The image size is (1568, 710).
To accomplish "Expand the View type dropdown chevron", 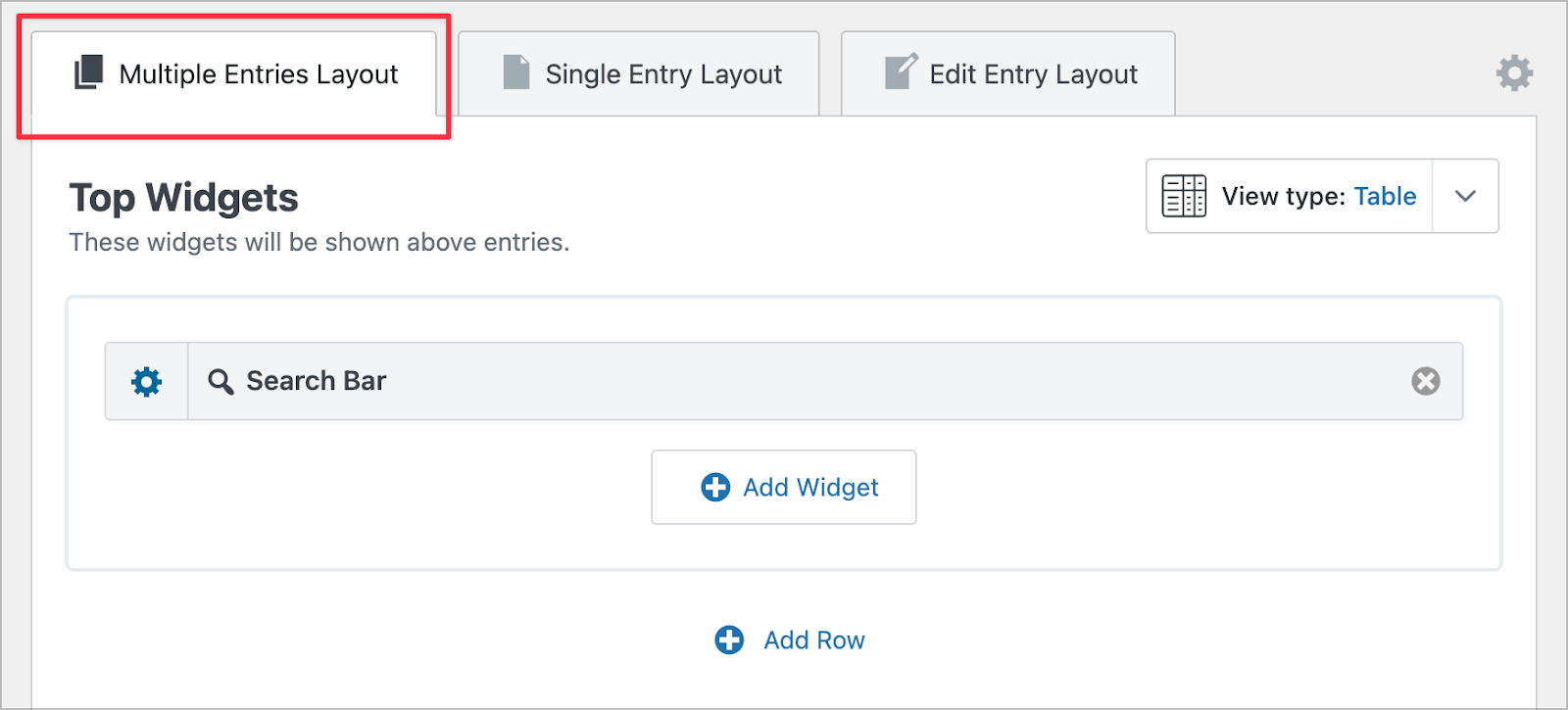I will (1465, 196).
